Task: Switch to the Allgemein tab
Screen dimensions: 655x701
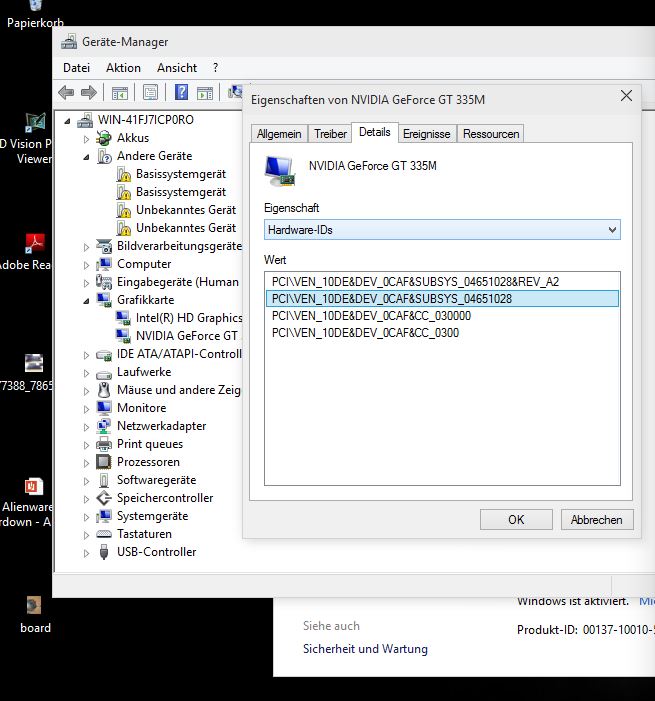Action: pos(279,134)
